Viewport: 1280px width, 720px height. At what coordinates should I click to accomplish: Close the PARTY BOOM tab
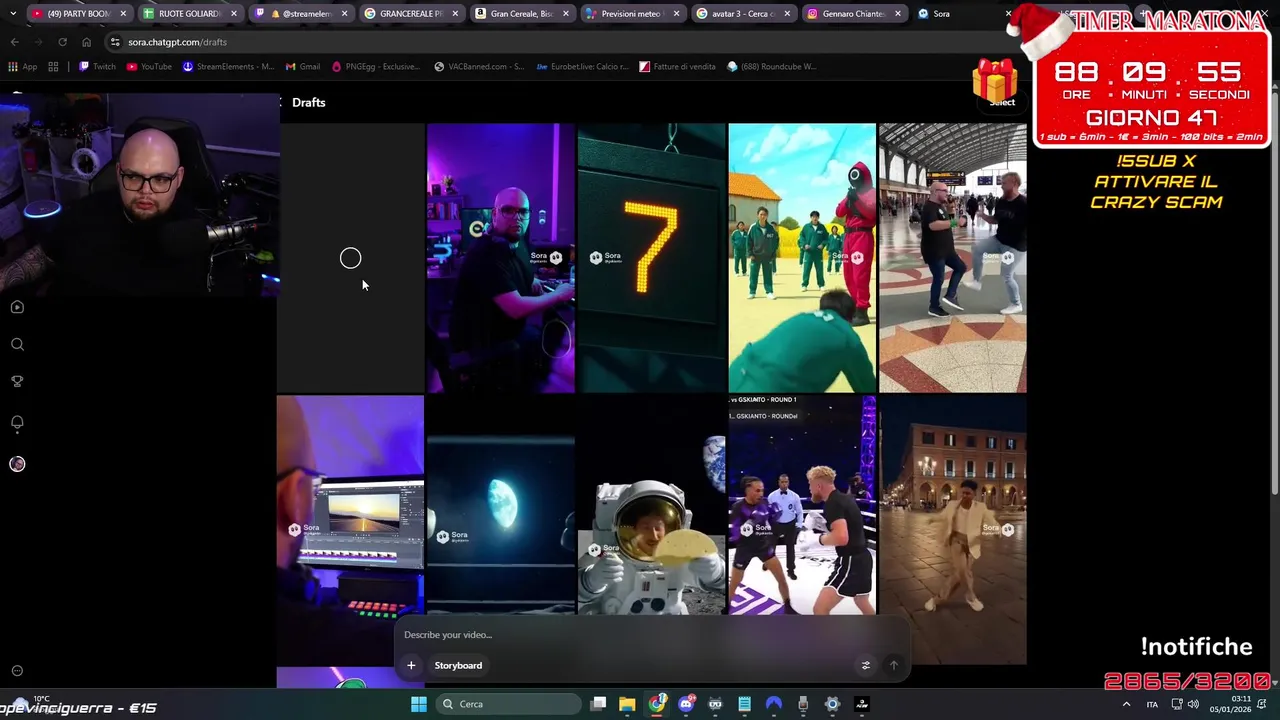click(x=123, y=14)
